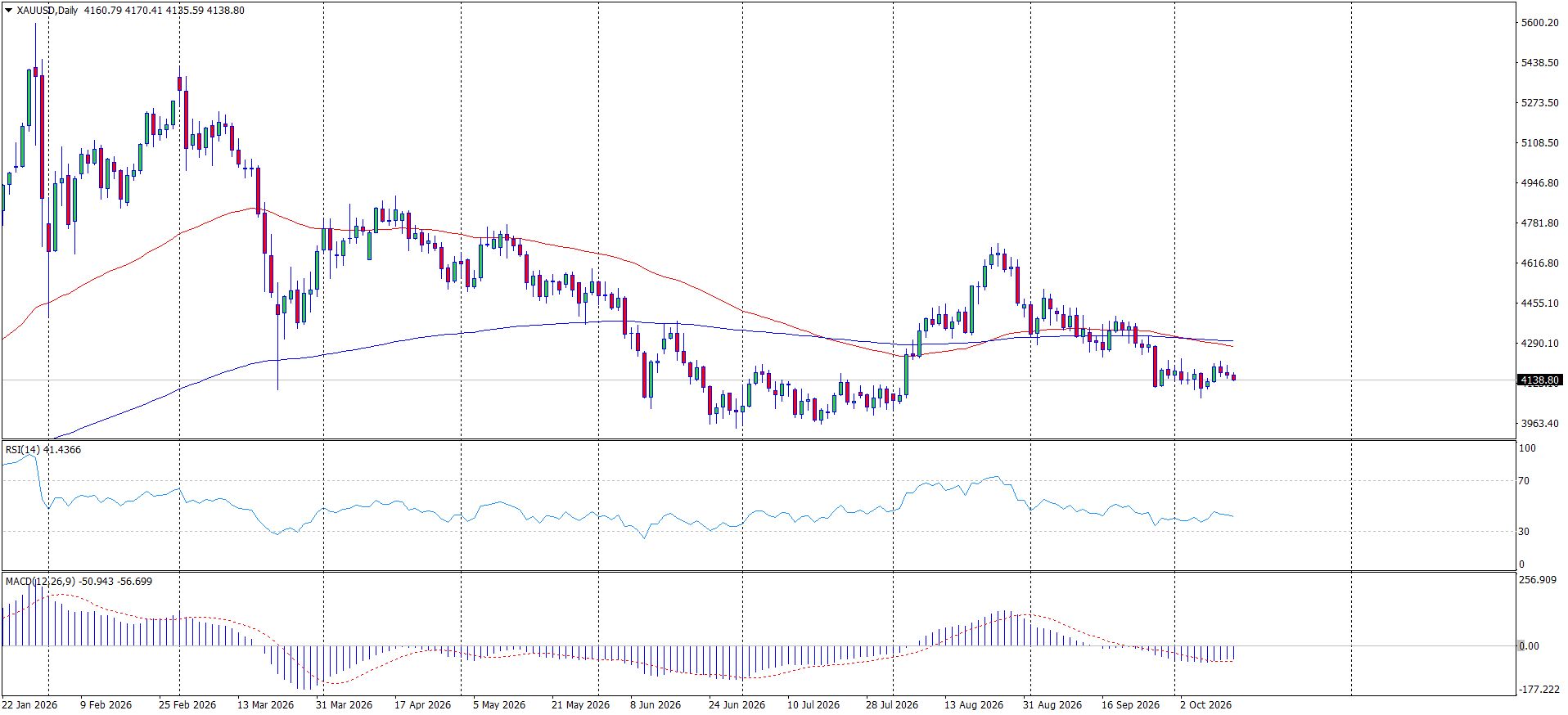The image size is (1568, 715).
Task: Click the 5273.50 price axis label
Action: tap(1539, 103)
